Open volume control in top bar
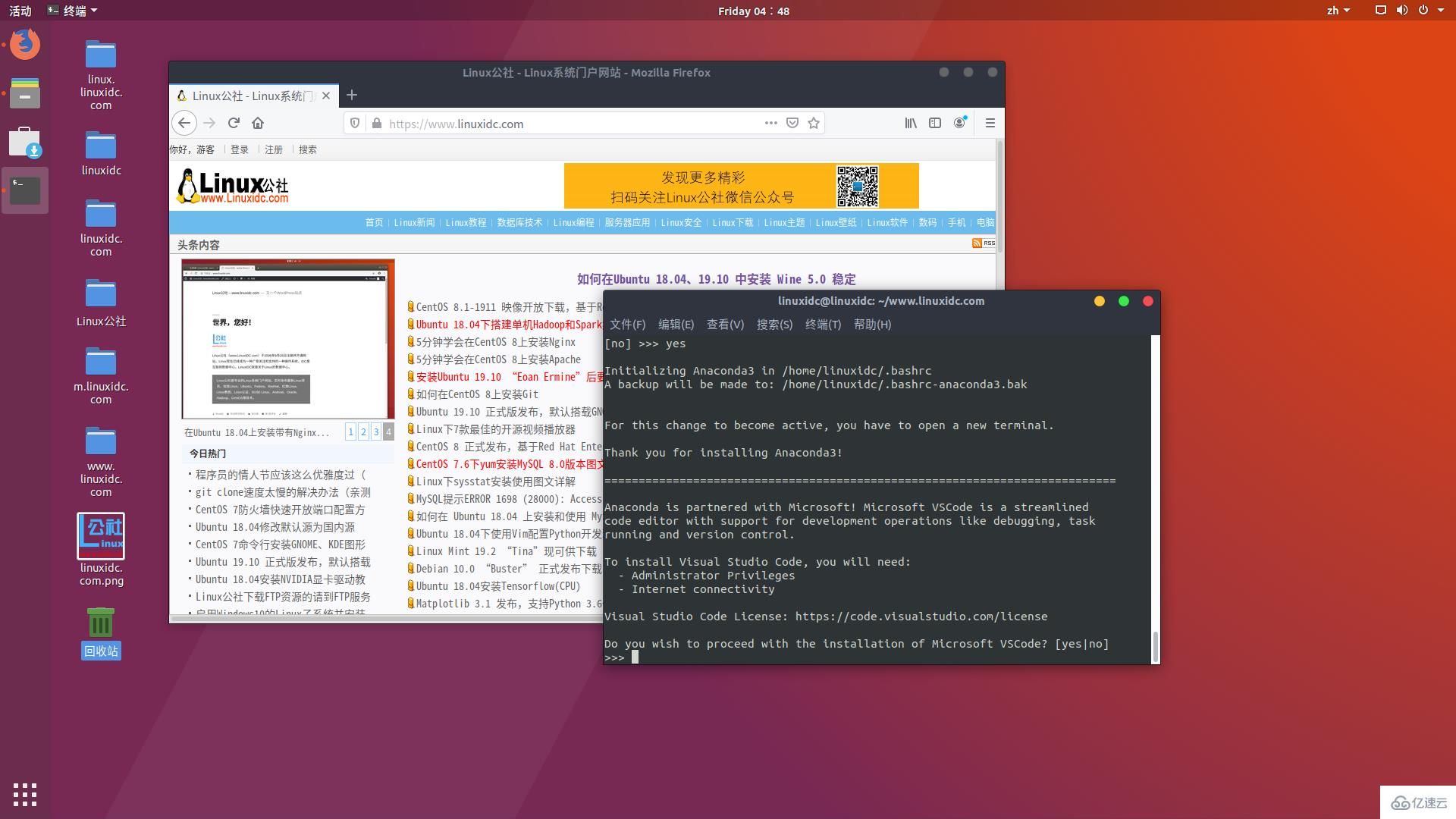1456x819 pixels. coord(1401,11)
